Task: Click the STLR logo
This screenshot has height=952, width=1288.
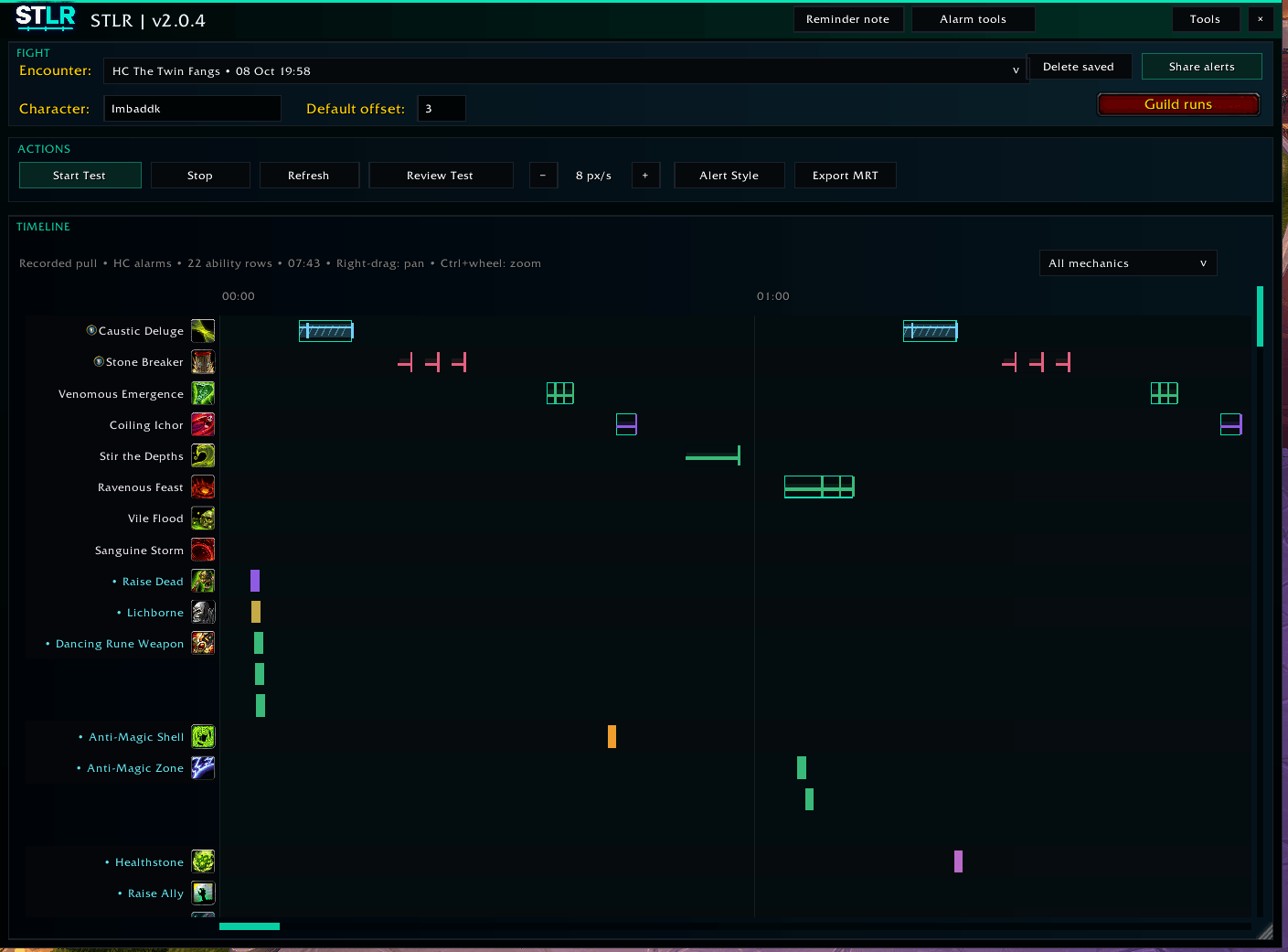Action: click(x=46, y=17)
